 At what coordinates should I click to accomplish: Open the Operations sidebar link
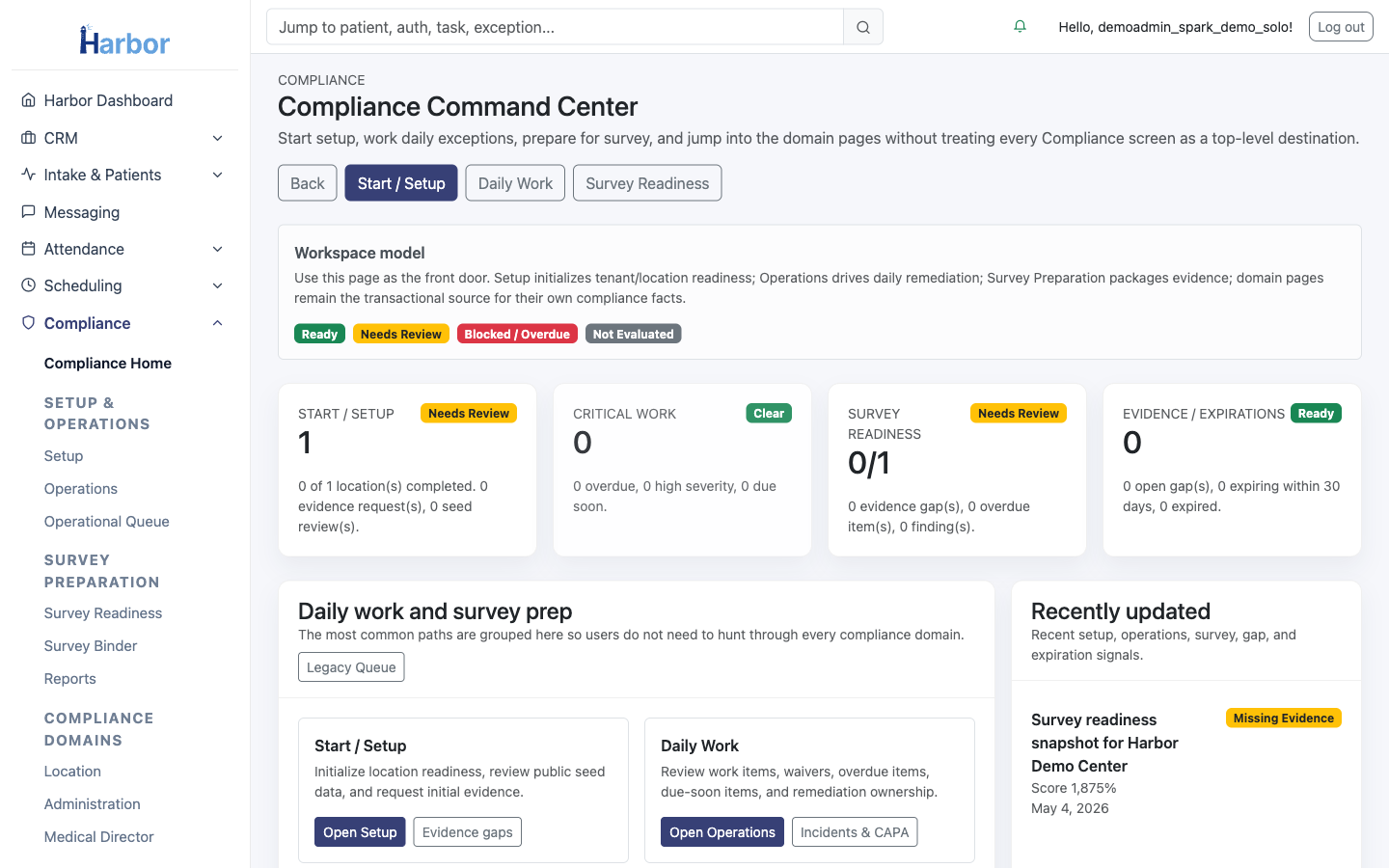pos(81,489)
